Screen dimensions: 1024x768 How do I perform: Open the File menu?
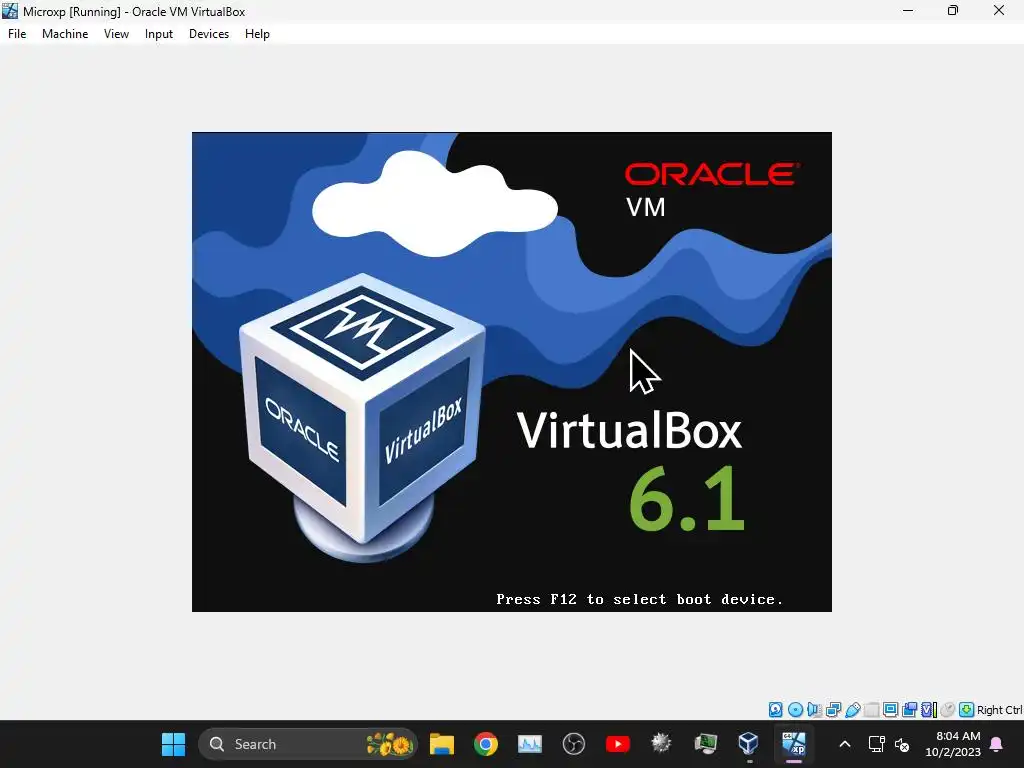tap(17, 34)
